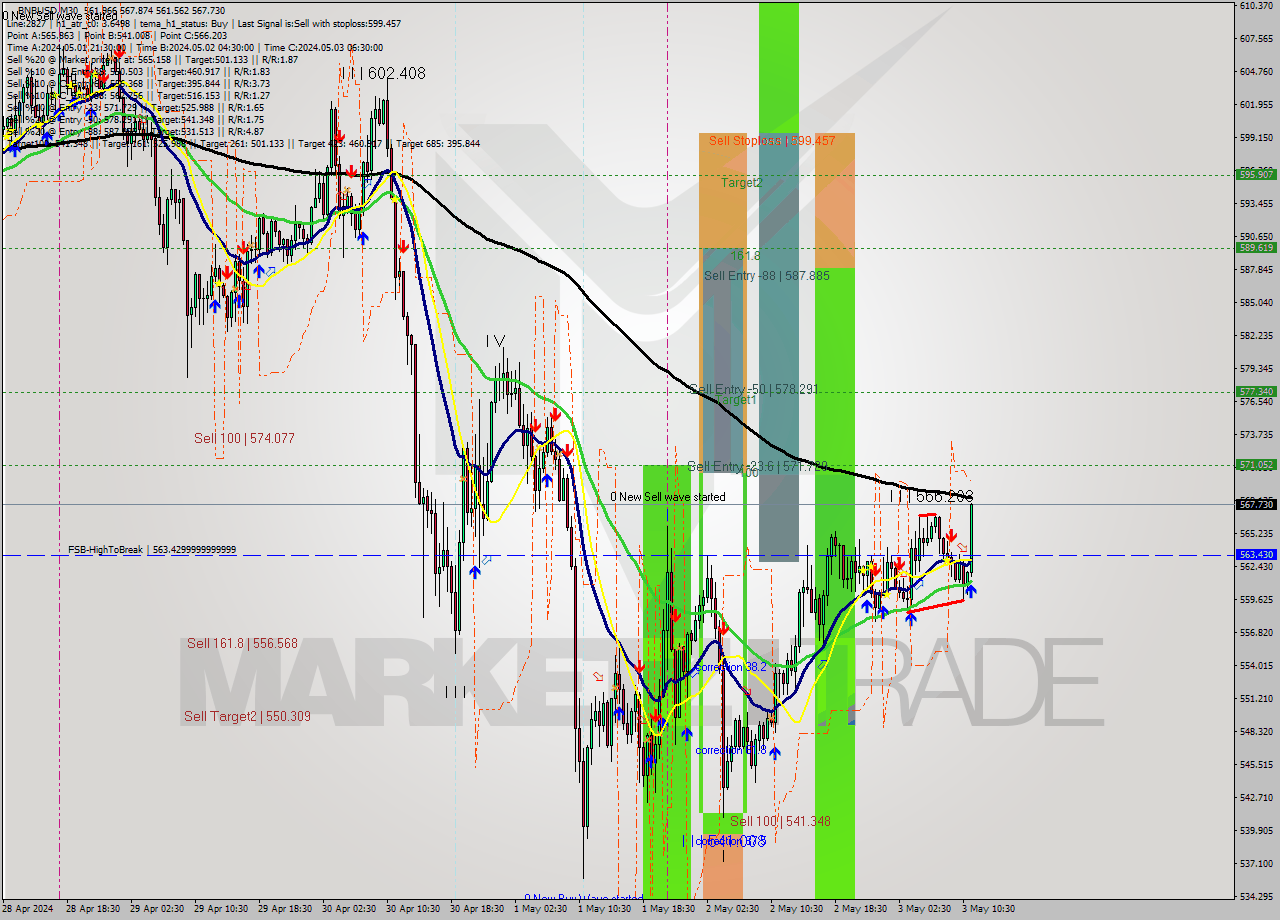Viewport: 1280px width, 920px height.
Task: Click the 551.210 price axis value
Action: coord(1256,698)
